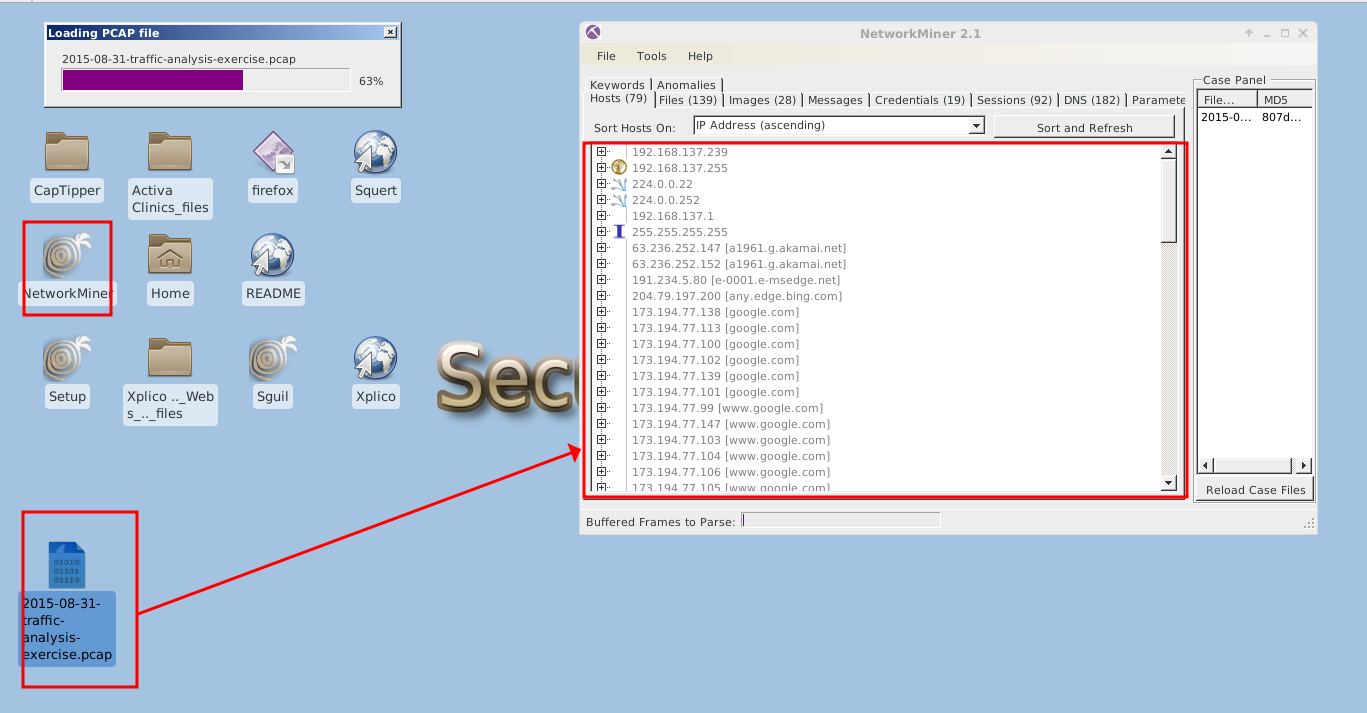
Task: Click the multicast icon beside 224.0.0.252
Action: (x=618, y=200)
